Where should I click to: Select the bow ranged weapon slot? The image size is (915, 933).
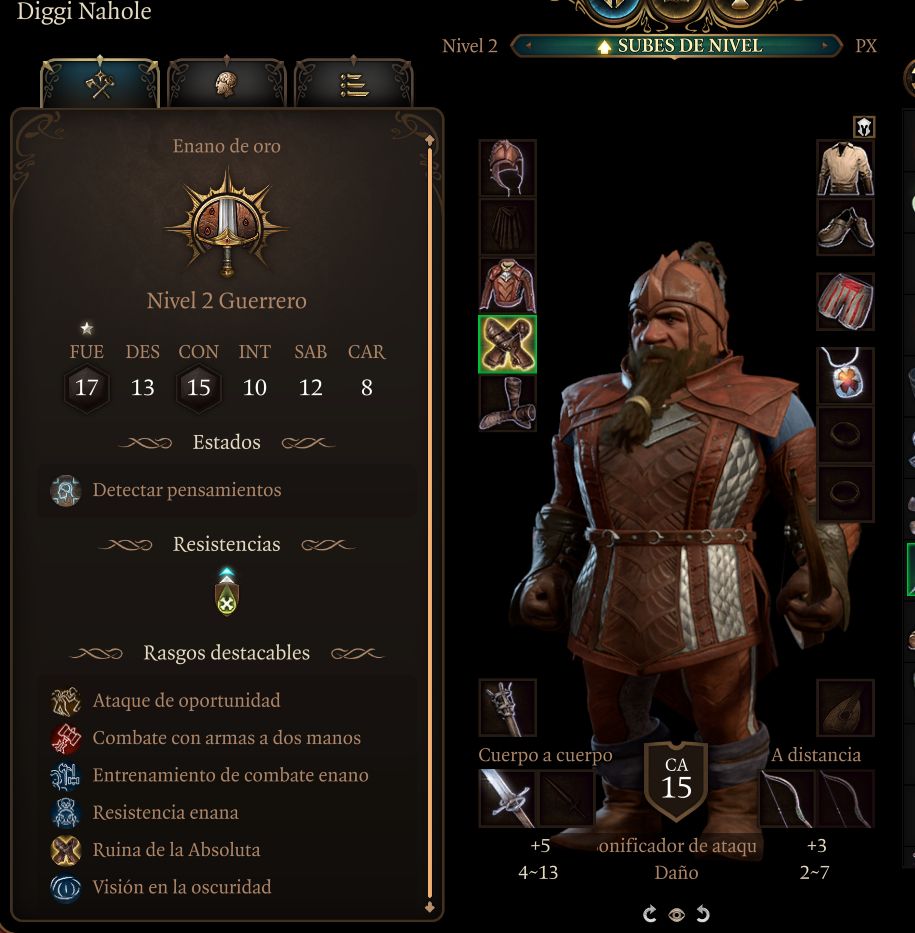click(x=787, y=799)
